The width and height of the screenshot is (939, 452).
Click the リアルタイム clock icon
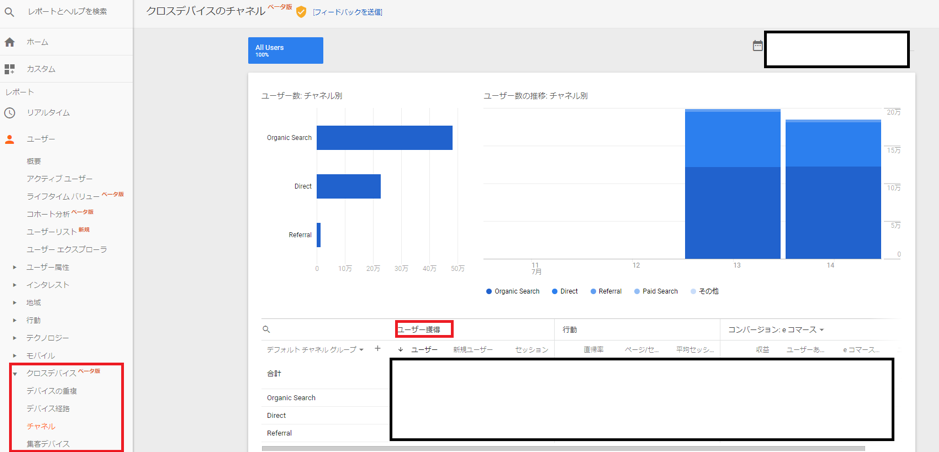[x=10, y=113]
